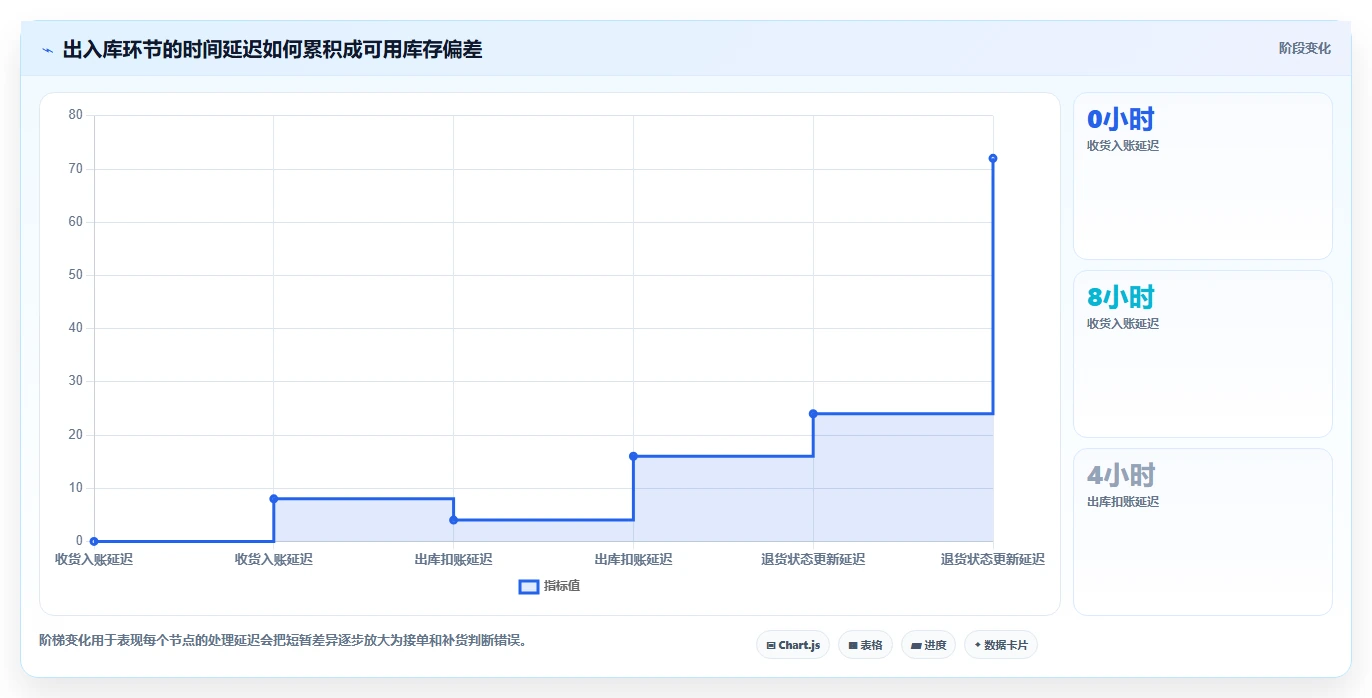Toggle the 指标值 legend item

coord(549,586)
